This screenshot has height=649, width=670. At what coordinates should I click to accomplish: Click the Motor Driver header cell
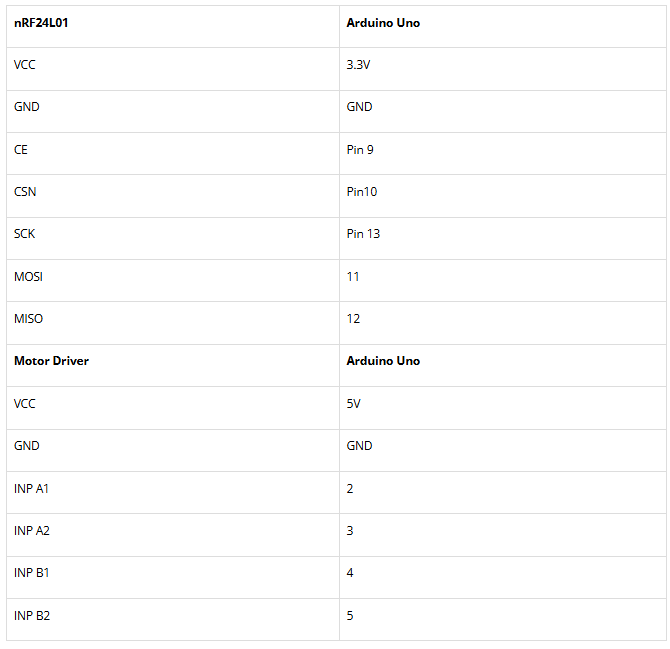click(51, 360)
